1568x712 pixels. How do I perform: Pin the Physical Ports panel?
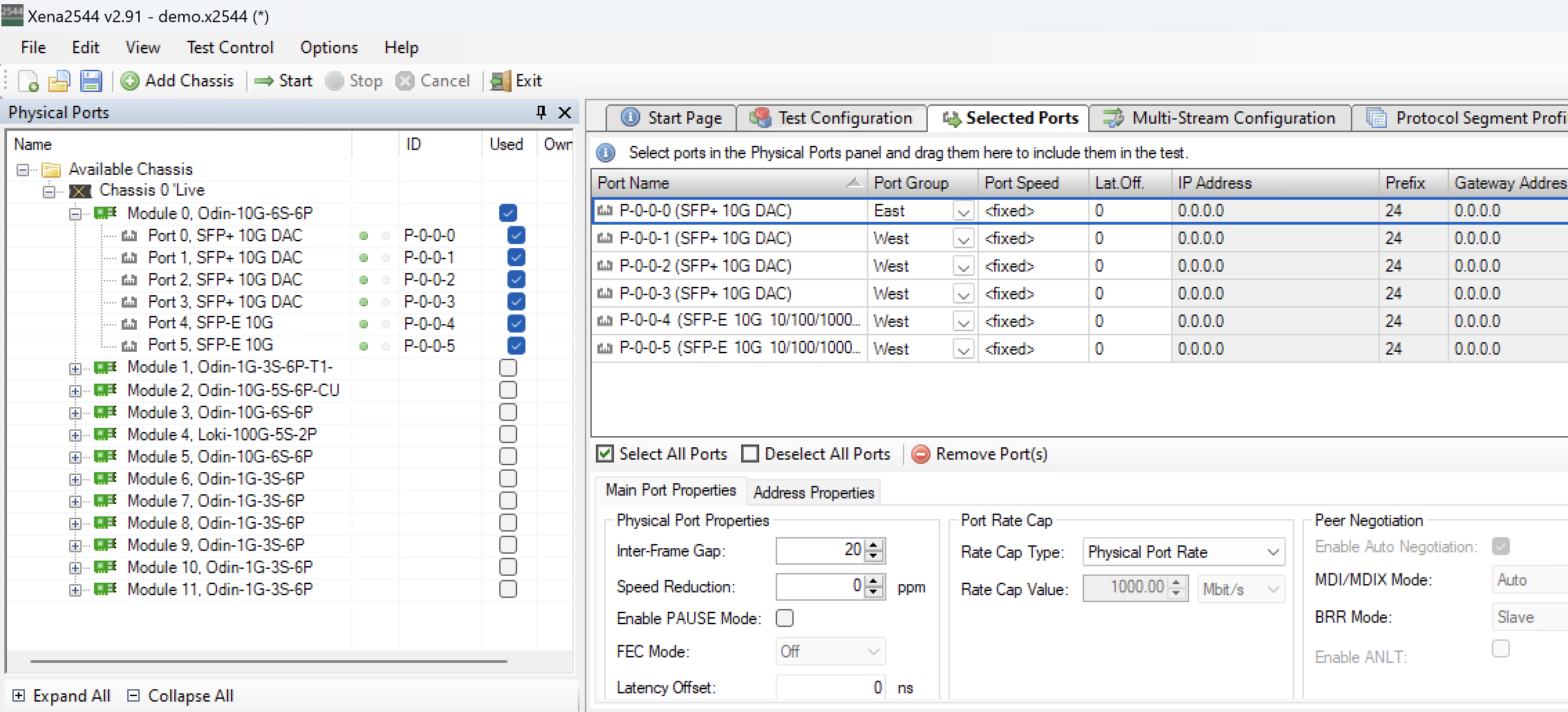click(x=541, y=112)
